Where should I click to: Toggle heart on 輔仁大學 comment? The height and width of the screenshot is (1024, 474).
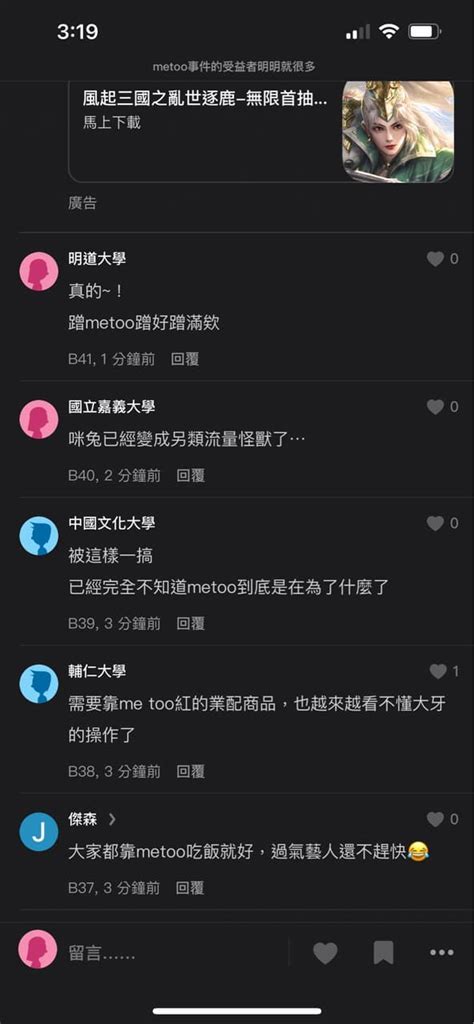[438, 671]
